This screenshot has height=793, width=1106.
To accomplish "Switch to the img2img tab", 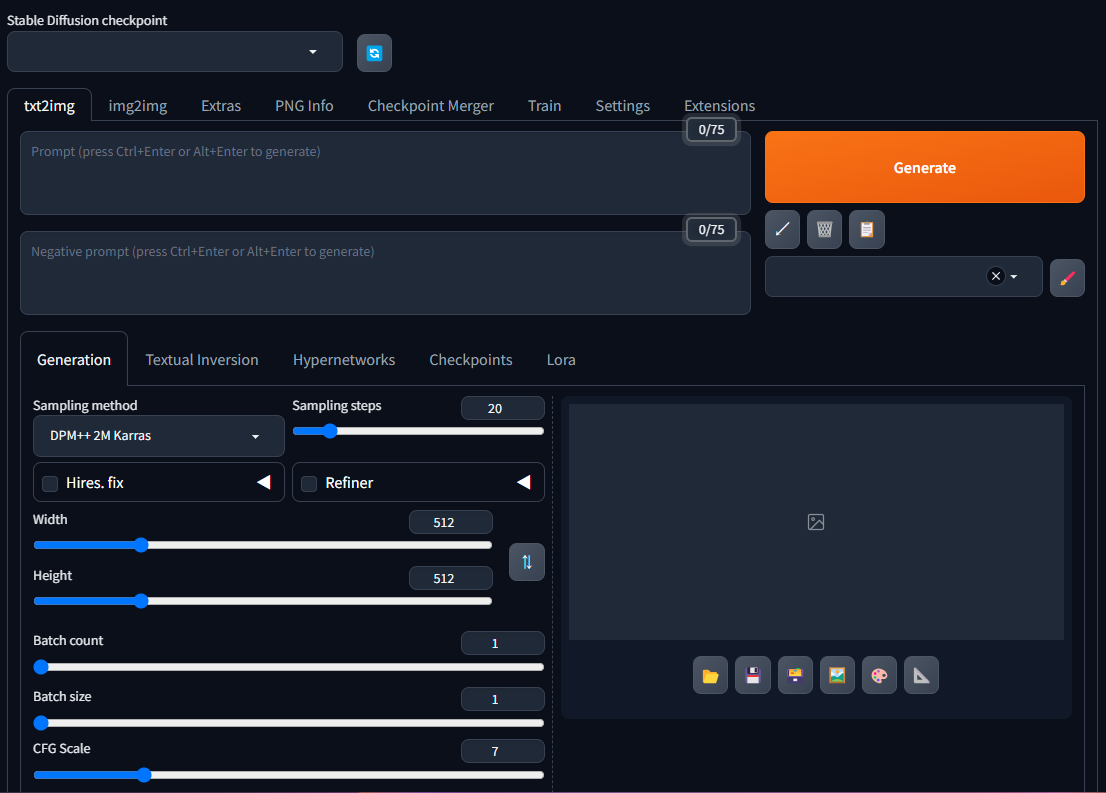I will (137, 105).
